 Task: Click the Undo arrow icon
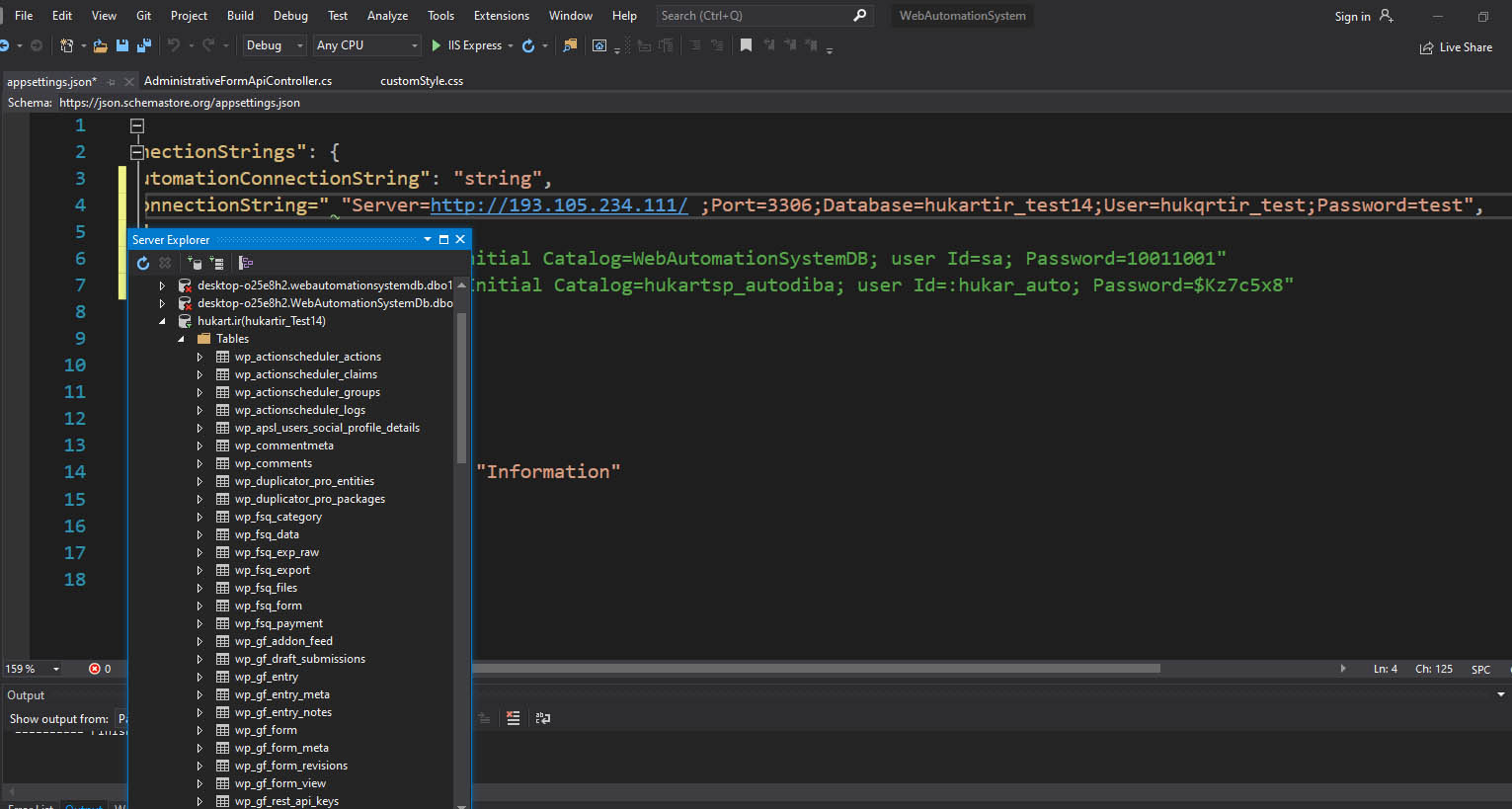(x=174, y=45)
